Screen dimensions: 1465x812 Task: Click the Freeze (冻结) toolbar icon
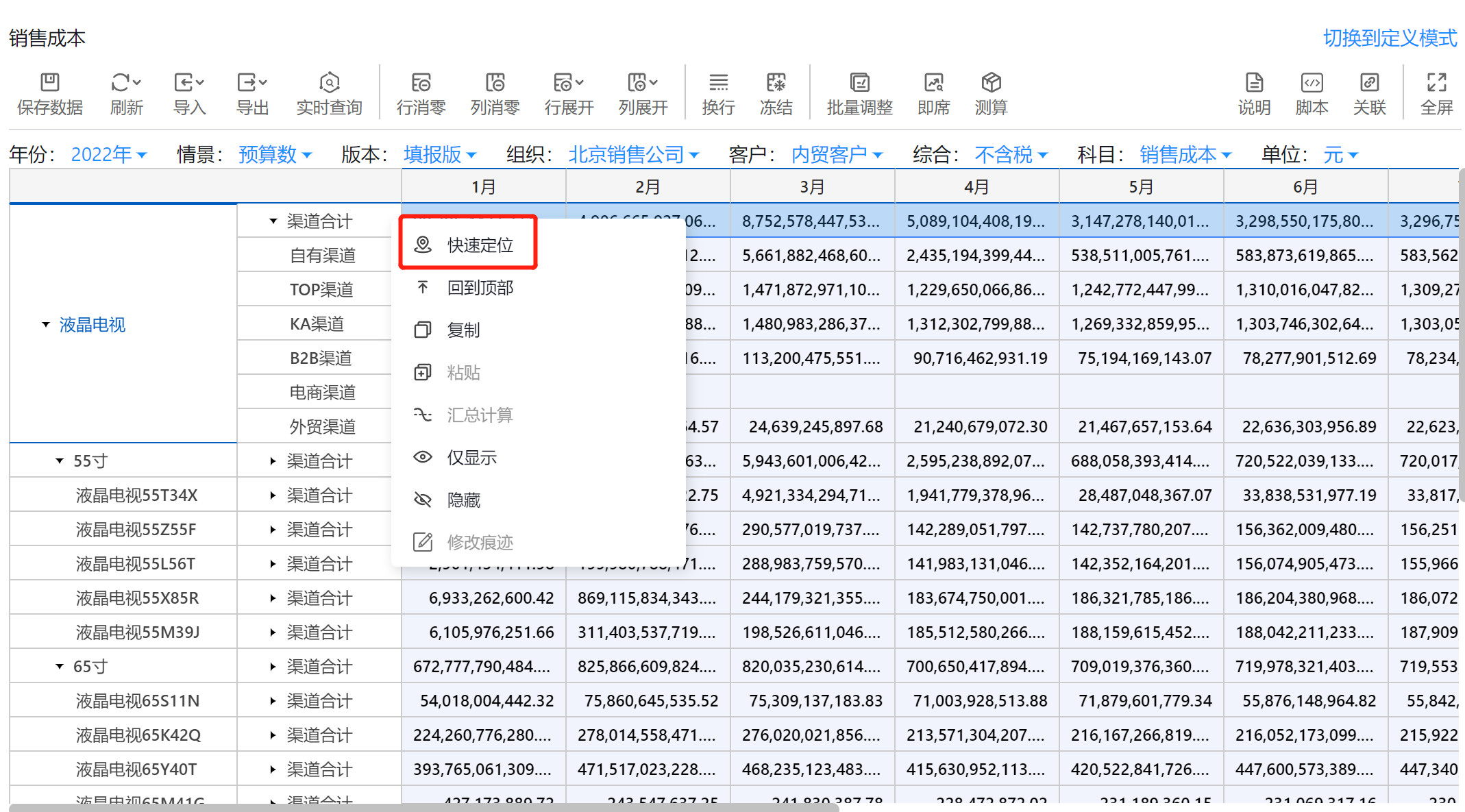[x=776, y=84]
